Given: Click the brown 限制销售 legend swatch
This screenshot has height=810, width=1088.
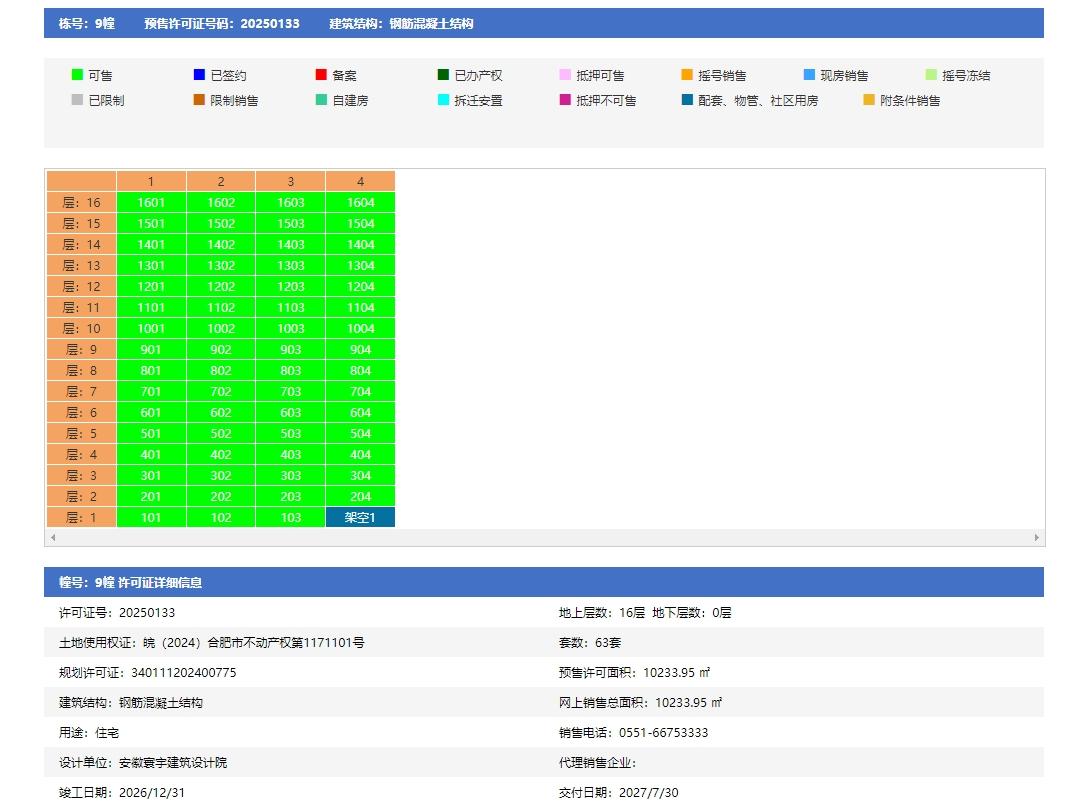Looking at the screenshot, I should tap(199, 99).
